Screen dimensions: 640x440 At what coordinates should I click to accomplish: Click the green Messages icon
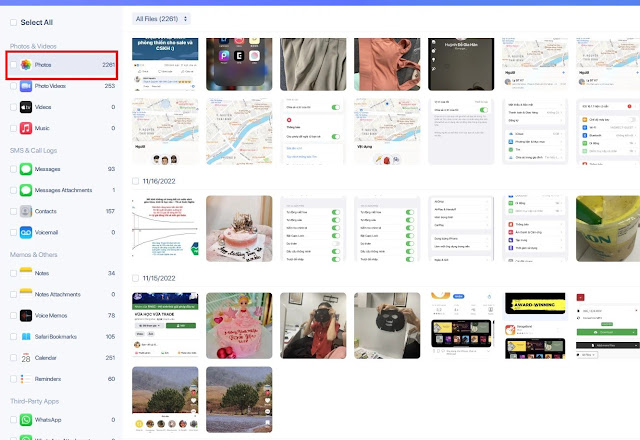[26, 169]
